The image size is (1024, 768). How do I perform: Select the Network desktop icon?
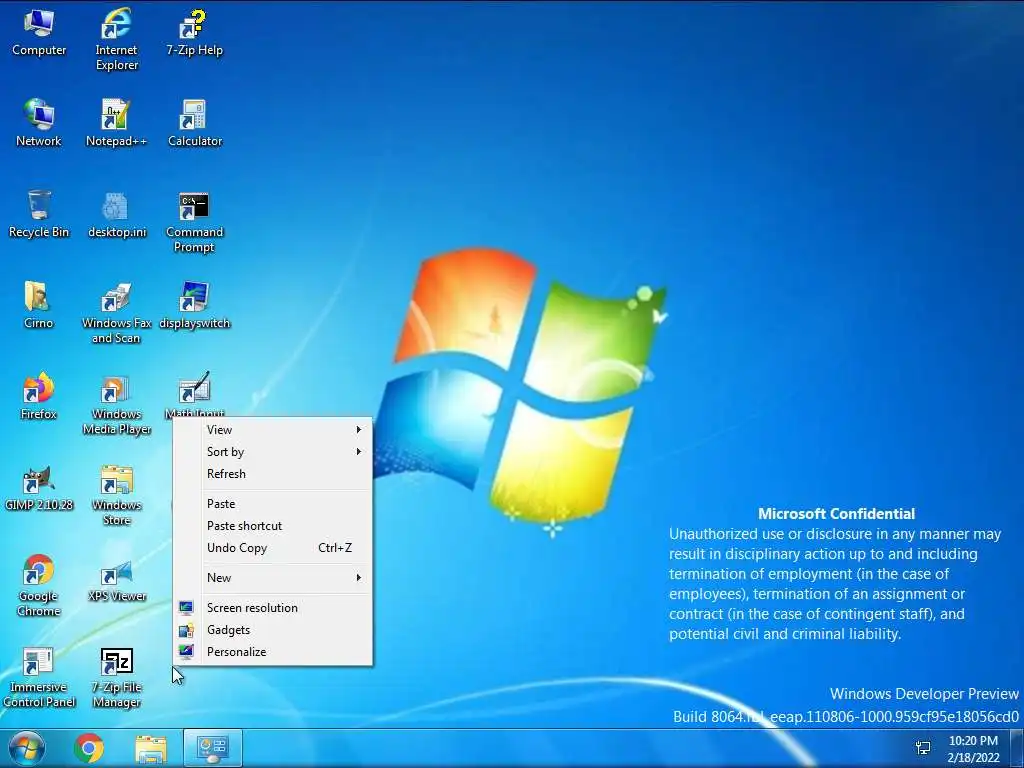[x=39, y=123]
